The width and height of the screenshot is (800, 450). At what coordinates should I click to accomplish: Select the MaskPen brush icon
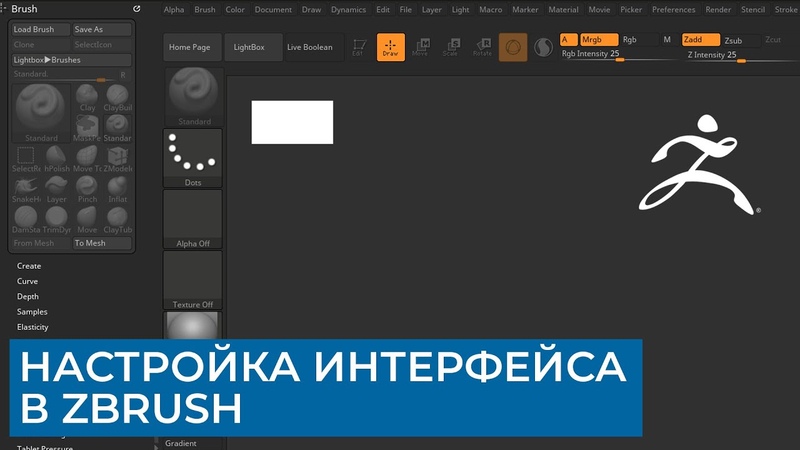click(87, 129)
